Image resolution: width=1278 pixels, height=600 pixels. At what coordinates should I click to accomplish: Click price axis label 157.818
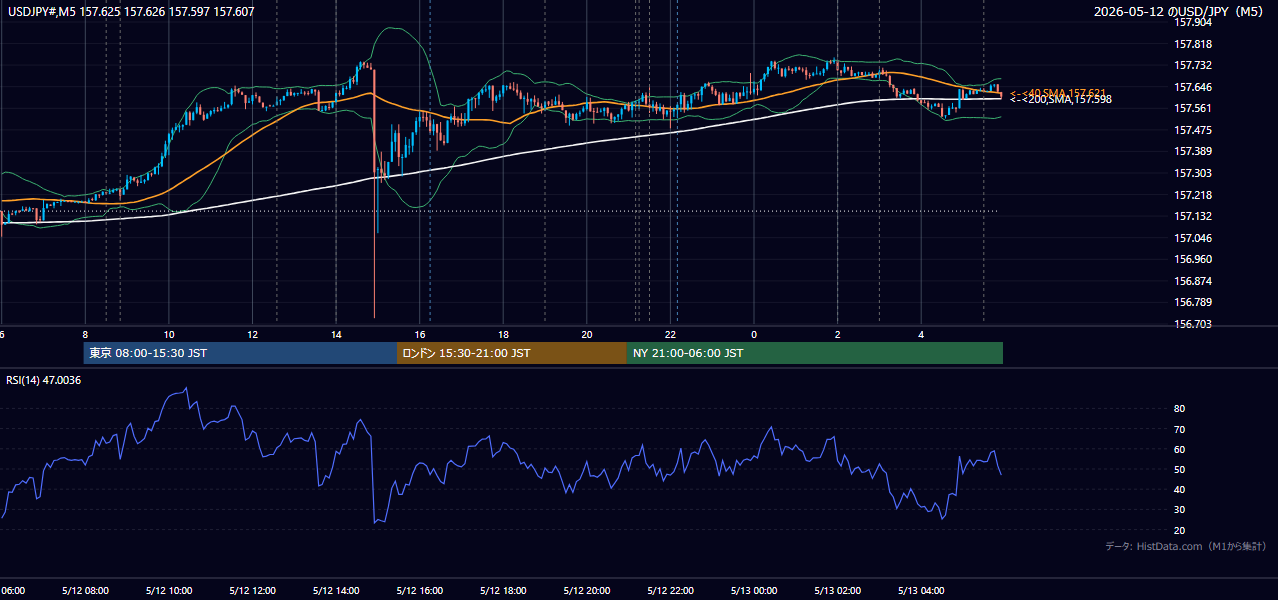pos(1193,44)
